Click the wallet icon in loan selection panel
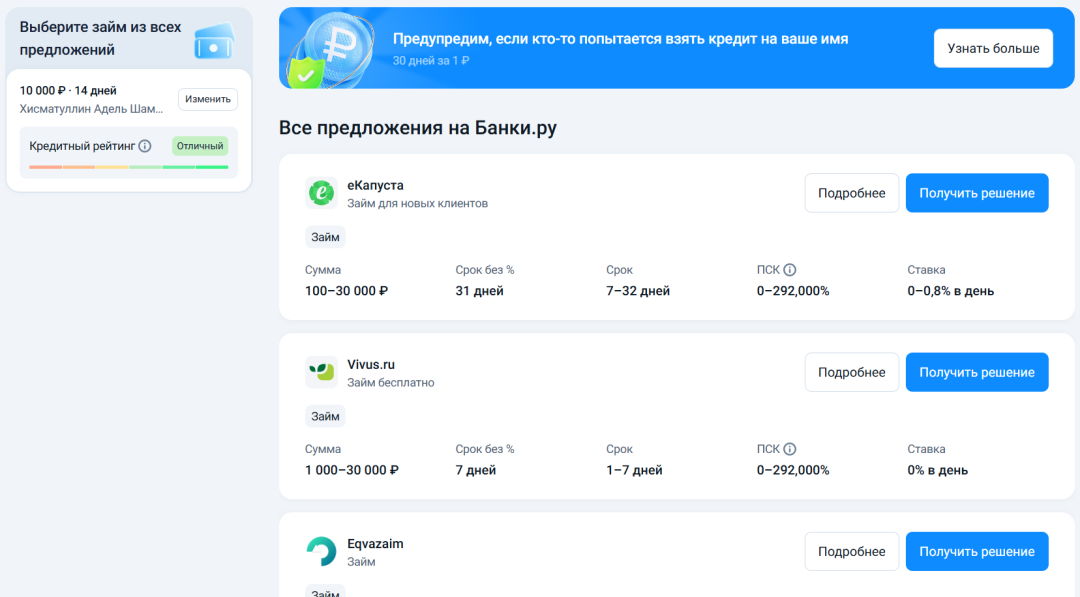Image resolution: width=1080 pixels, height=597 pixels. tap(214, 41)
